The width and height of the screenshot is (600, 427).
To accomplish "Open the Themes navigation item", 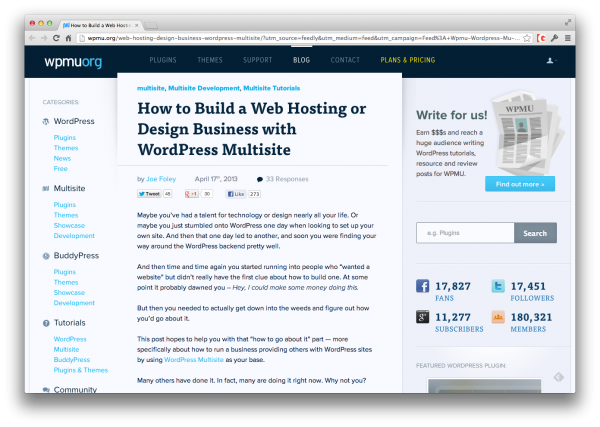I will tap(210, 60).
